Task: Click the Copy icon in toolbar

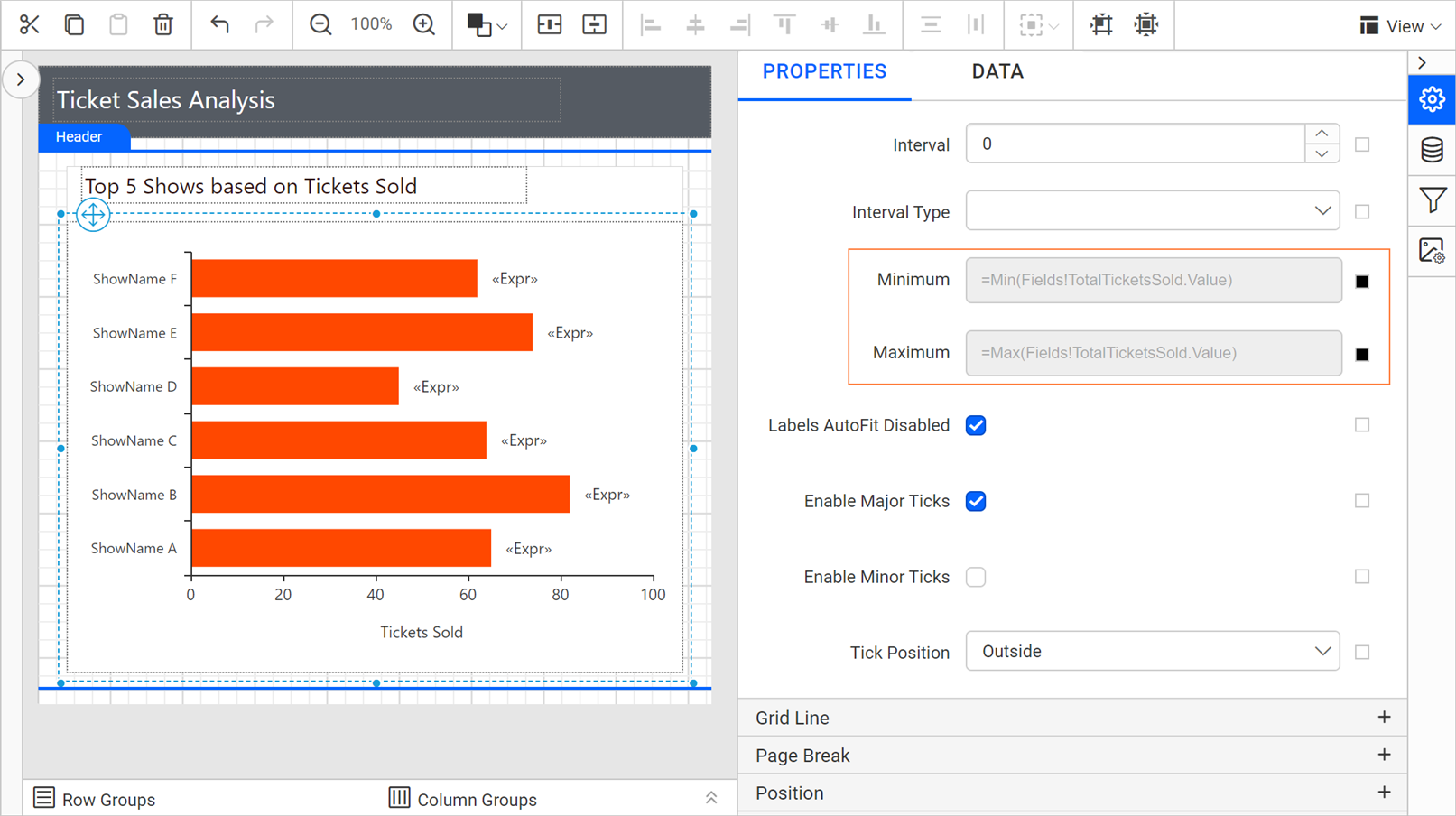Action: tap(74, 24)
